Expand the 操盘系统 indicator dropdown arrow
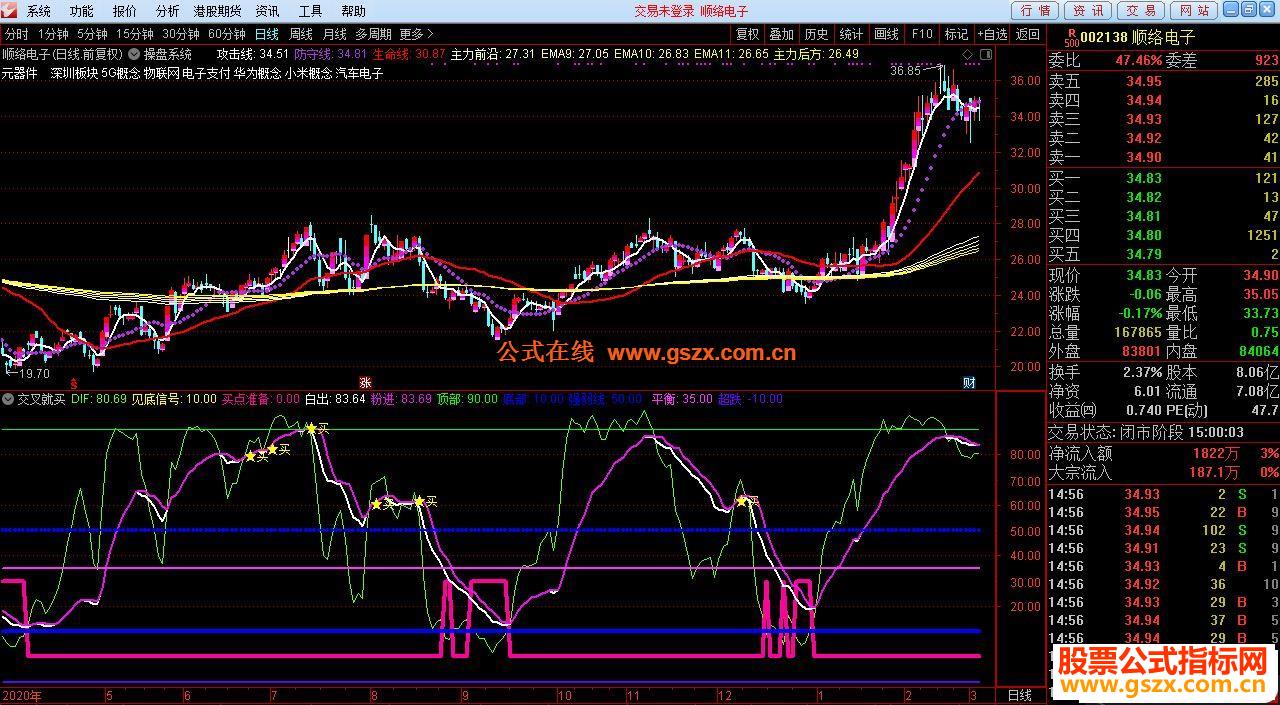Image resolution: width=1280 pixels, height=705 pixels. [x=134, y=54]
